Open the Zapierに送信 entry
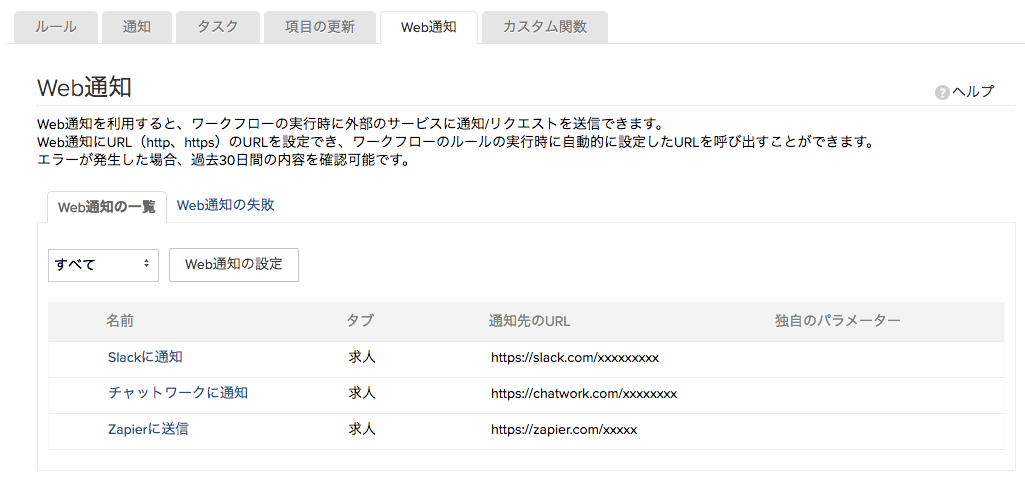1025x478 pixels. pyautogui.click(x=148, y=429)
